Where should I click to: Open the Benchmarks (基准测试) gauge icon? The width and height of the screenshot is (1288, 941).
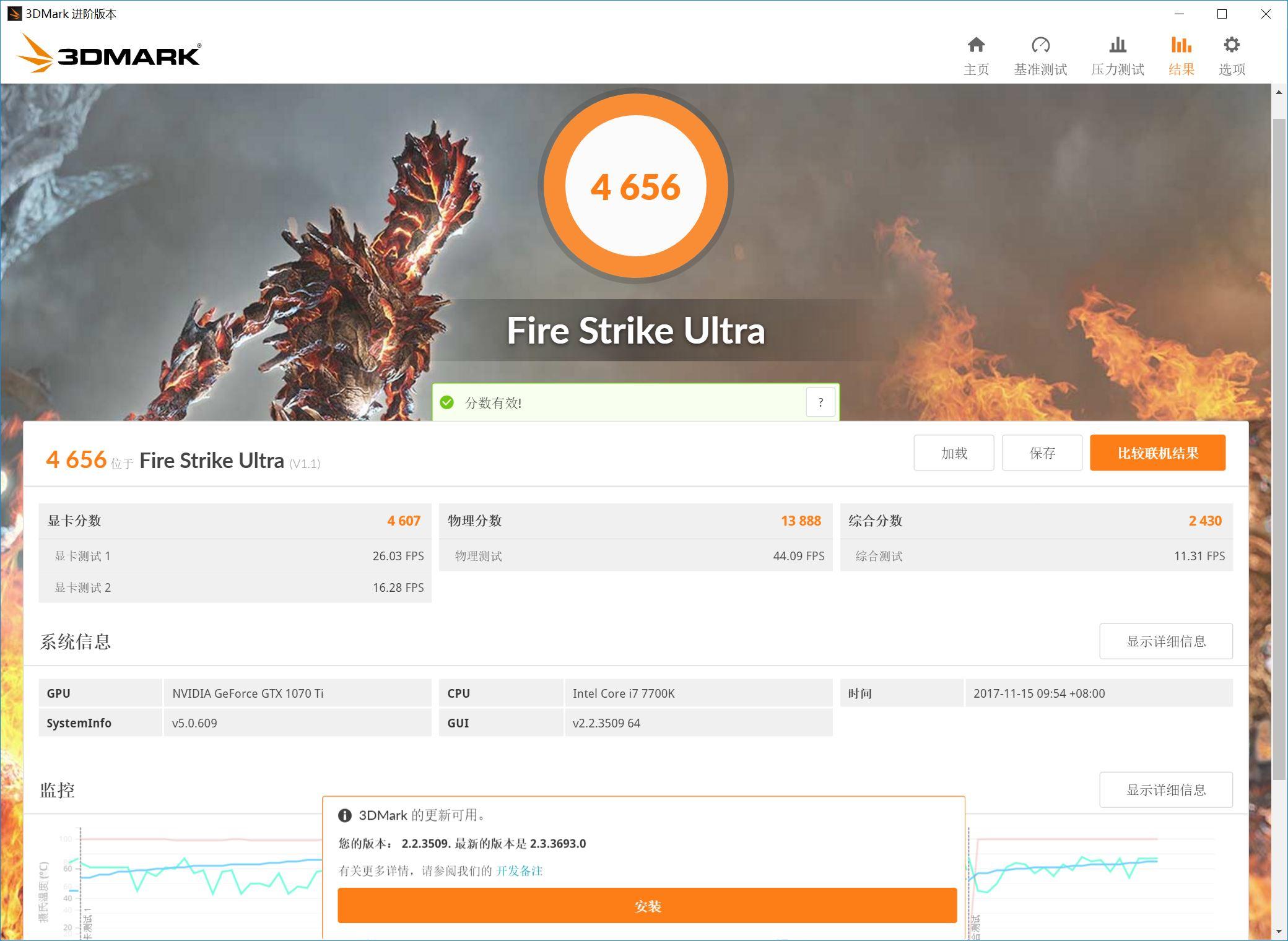point(1040,45)
